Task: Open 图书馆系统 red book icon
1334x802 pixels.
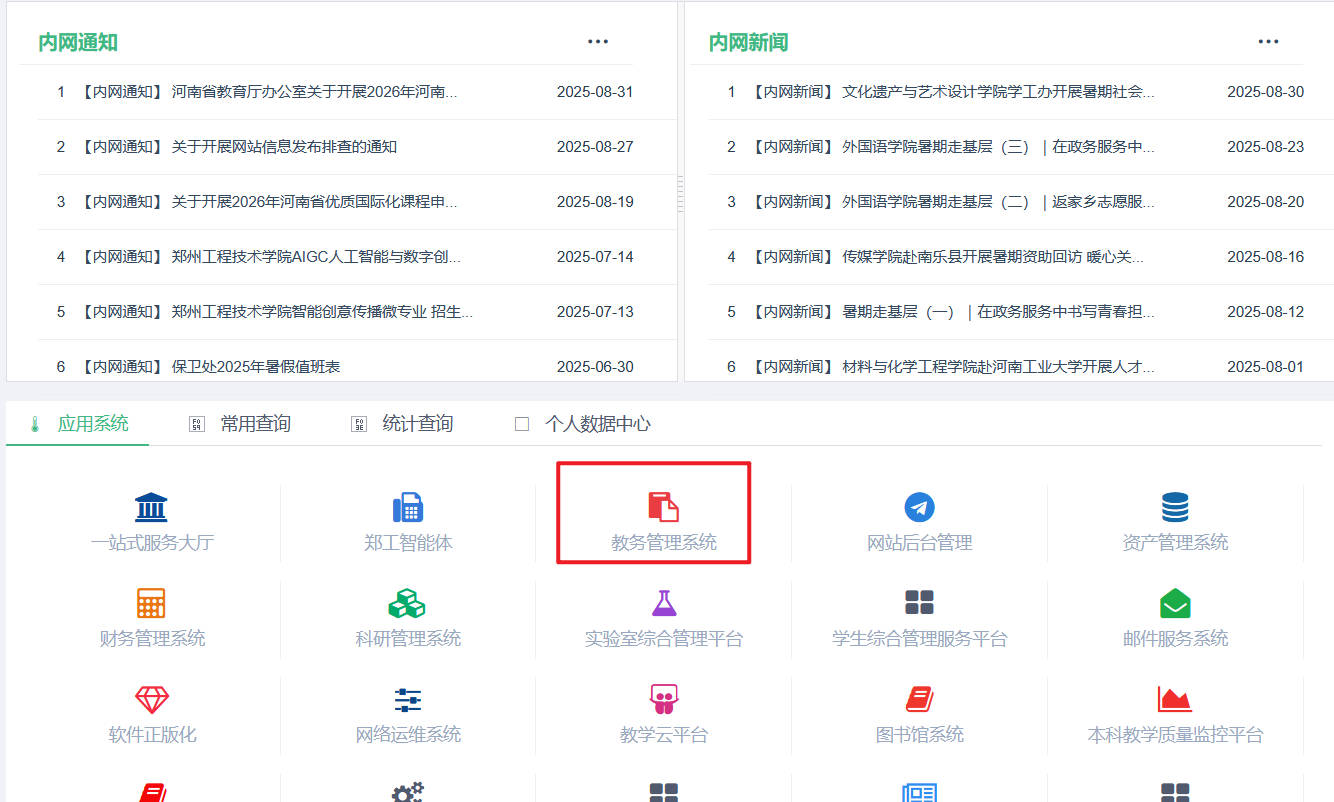Action: click(x=919, y=699)
